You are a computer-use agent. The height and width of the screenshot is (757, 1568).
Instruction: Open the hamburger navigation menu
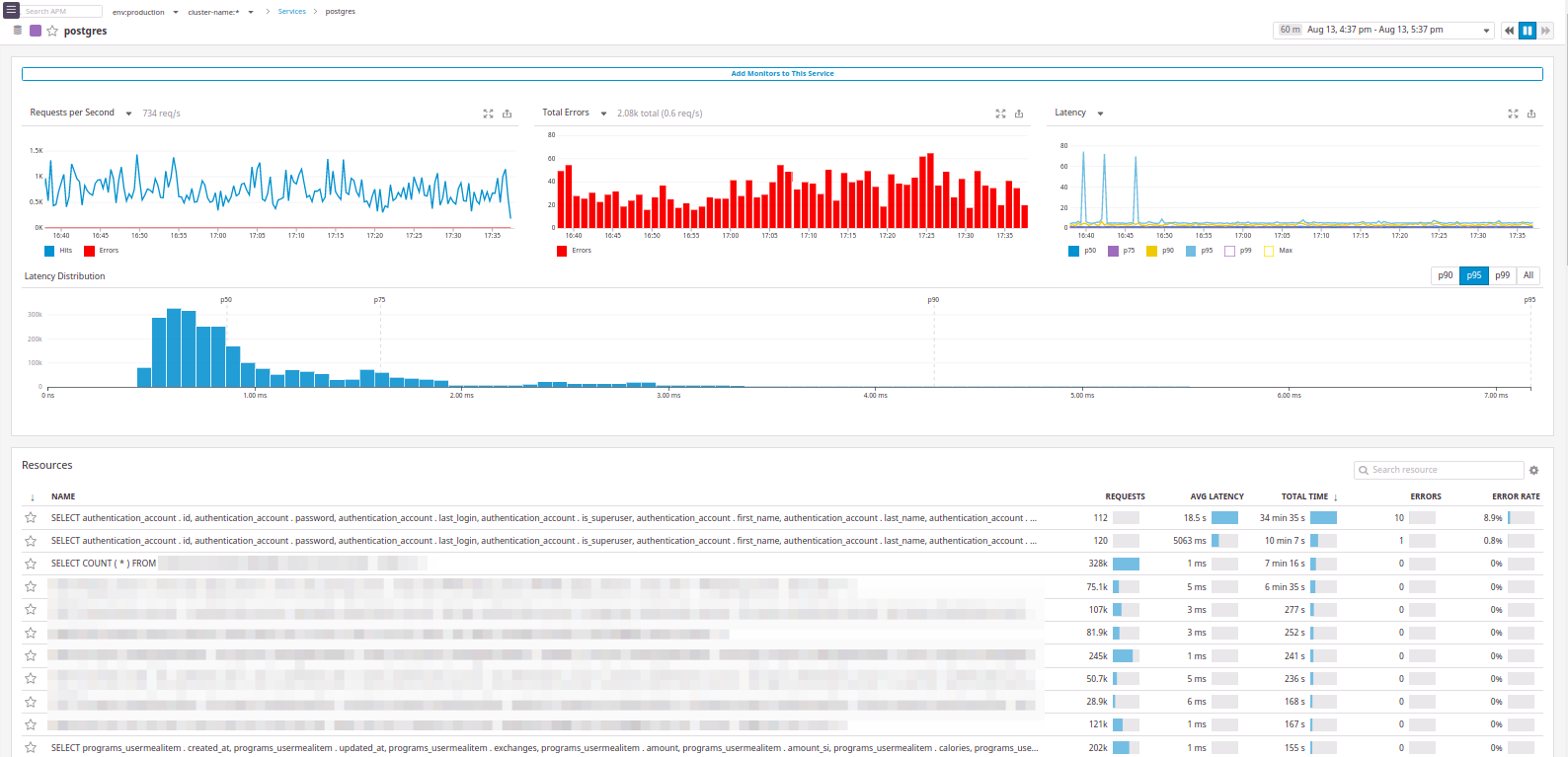point(11,11)
